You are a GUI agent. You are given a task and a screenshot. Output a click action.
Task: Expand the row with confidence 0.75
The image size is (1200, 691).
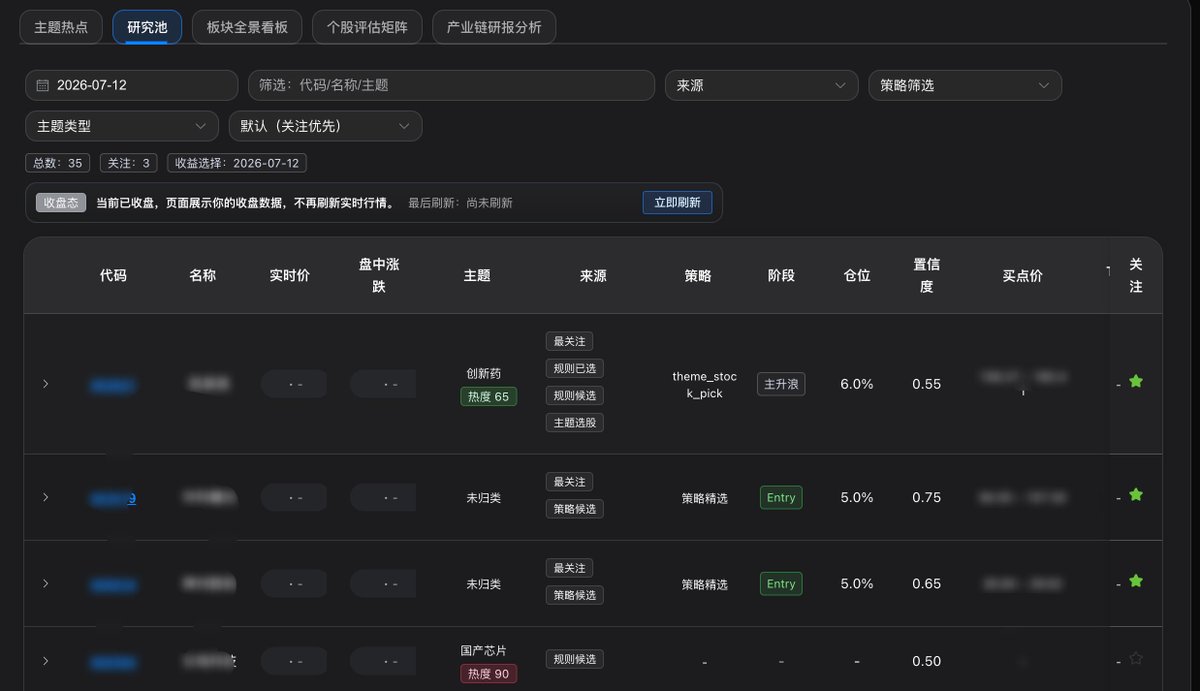pos(45,497)
